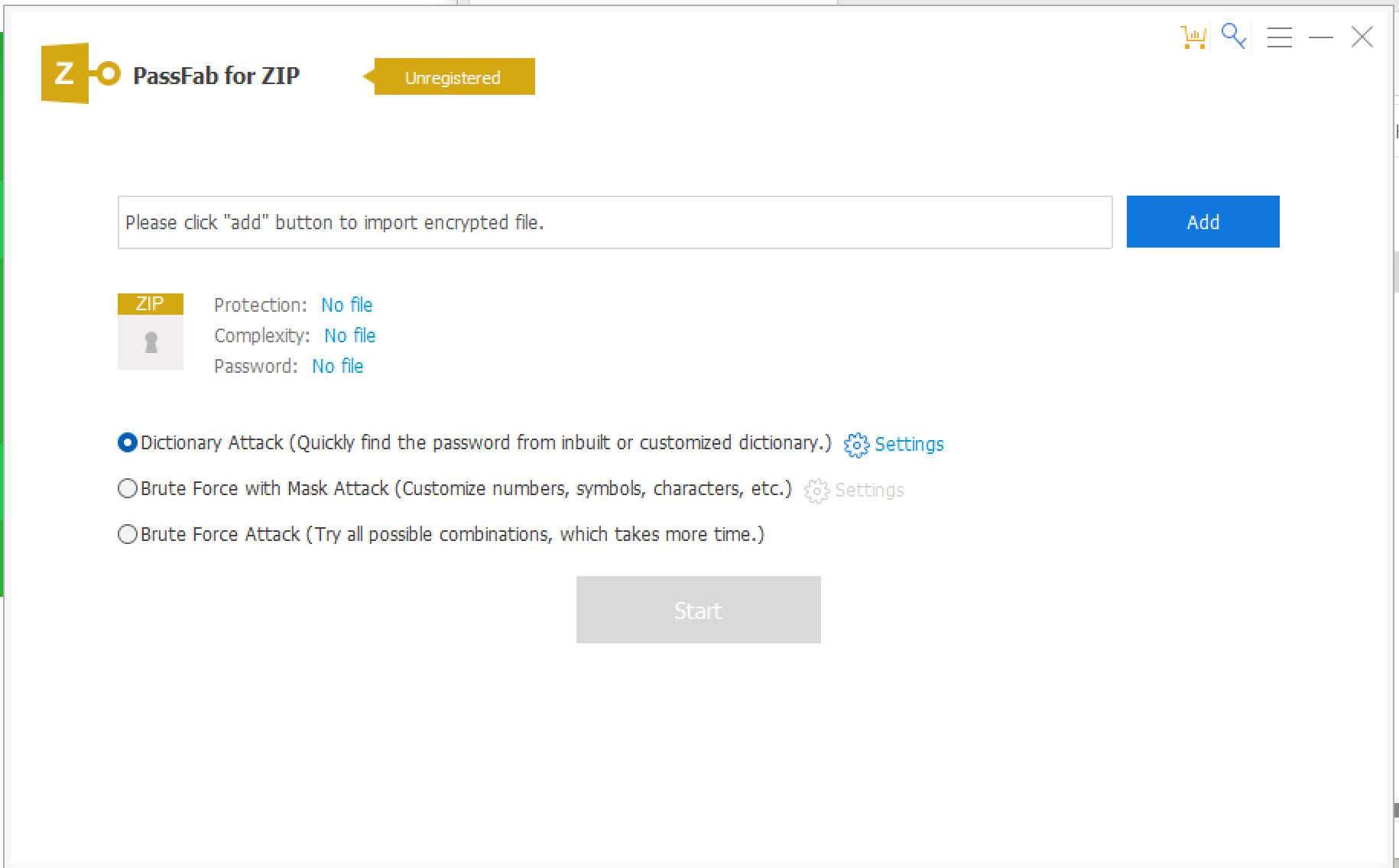
Task: Click the Add button to import file
Action: click(1202, 222)
